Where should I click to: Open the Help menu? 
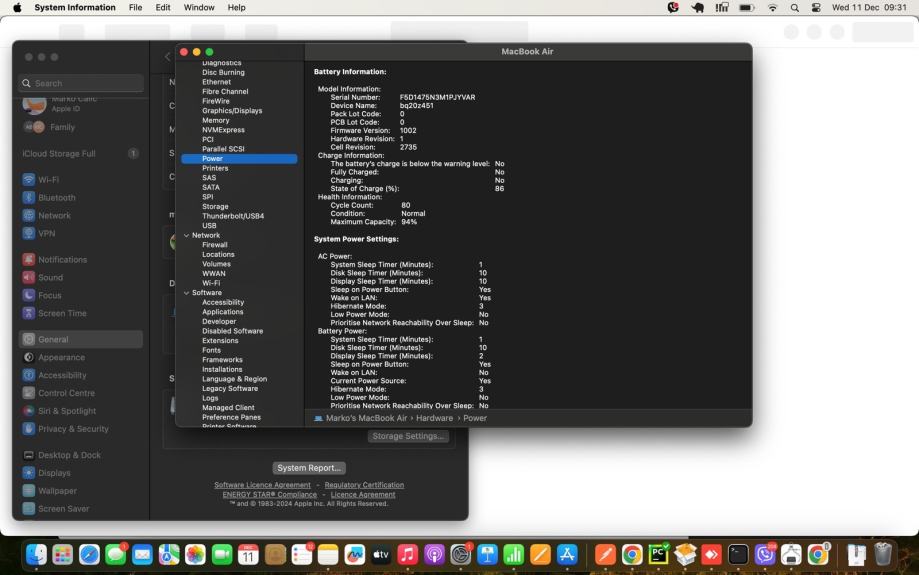pos(236,8)
